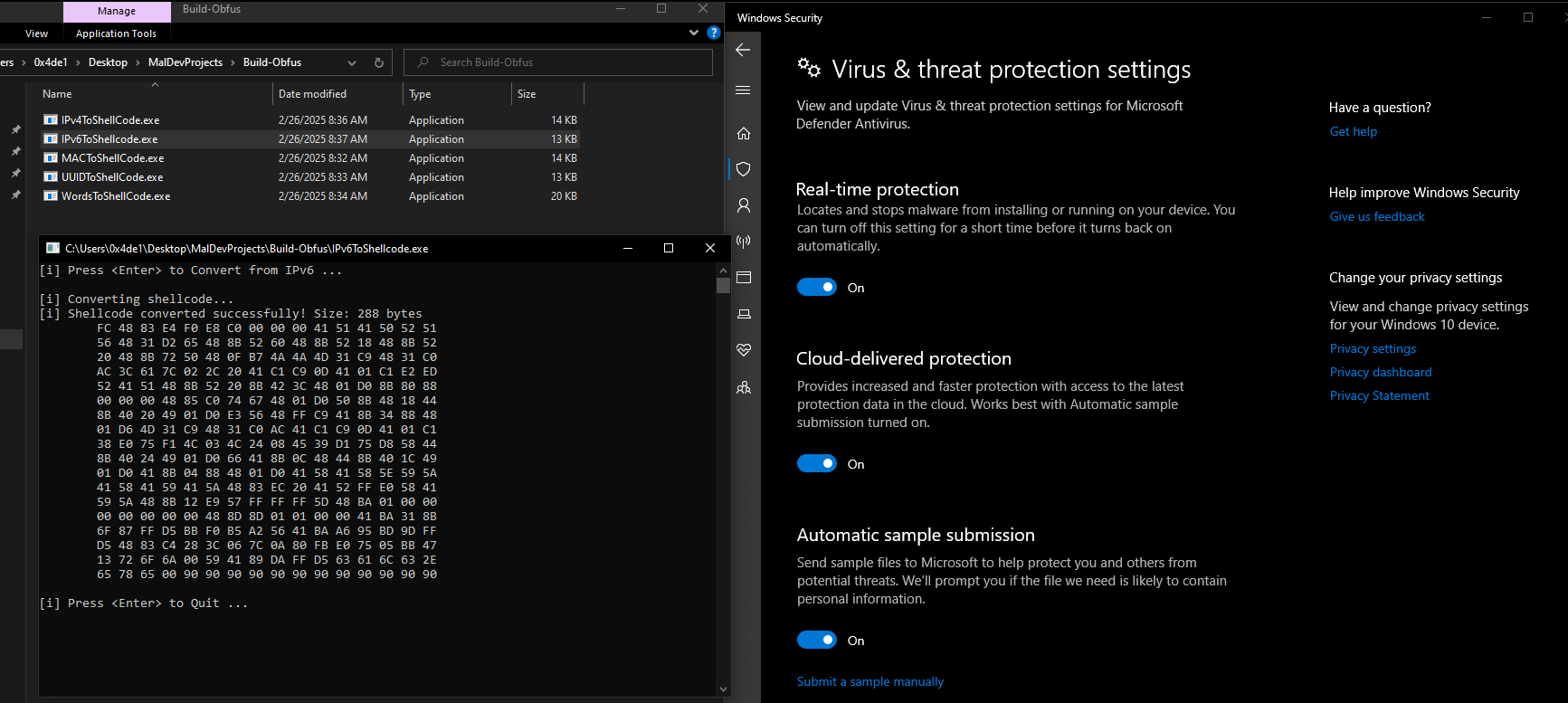Image resolution: width=1568 pixels, height=703 pixels.
Task: Go back in Windows Security
Action: (743, 50)
